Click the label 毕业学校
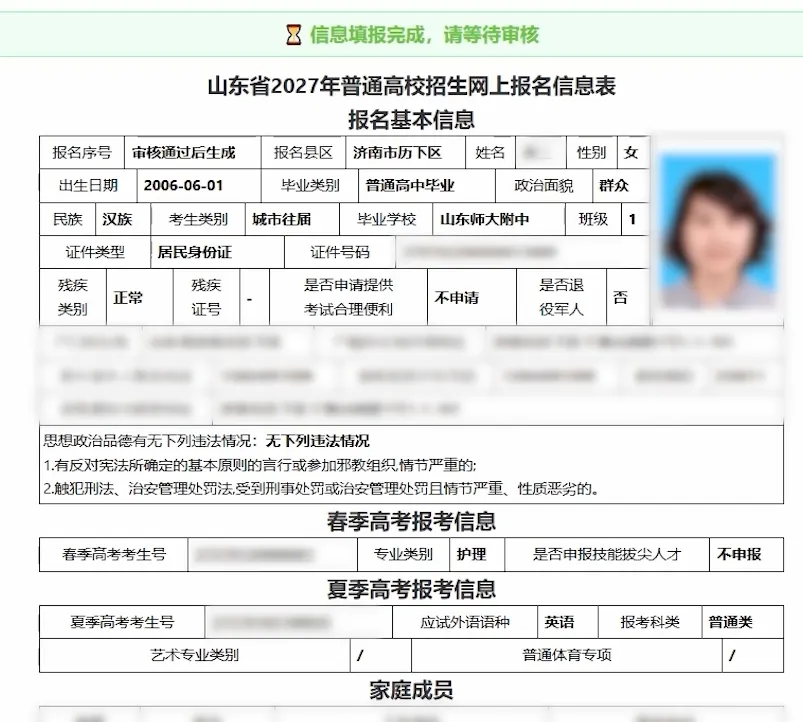The height and width of the screenshot is (722, 803). 387,219
